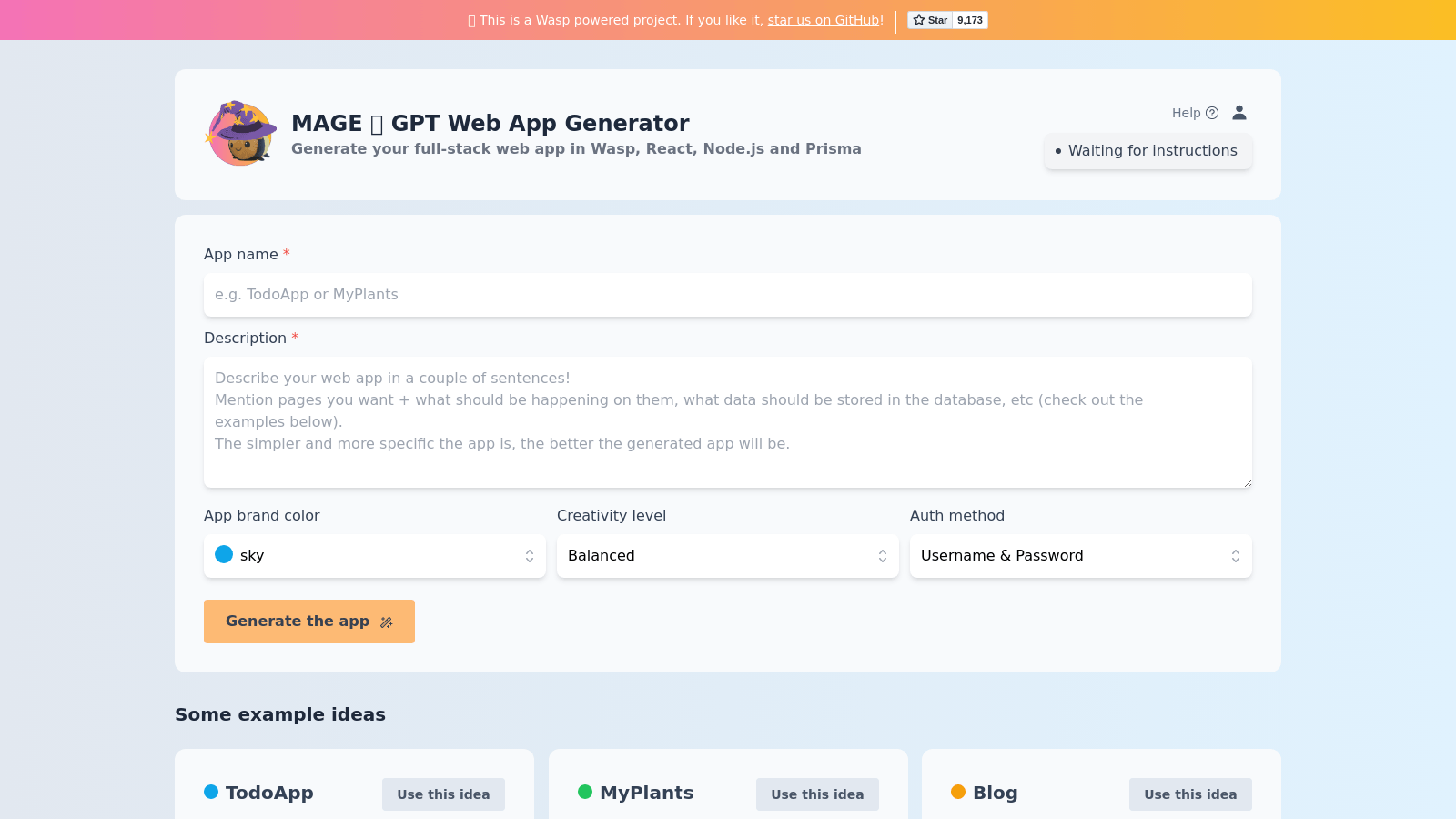This screenshot has width=1456, height=819.
Task: Click the MyPlants card title
Action: point(647,793)
